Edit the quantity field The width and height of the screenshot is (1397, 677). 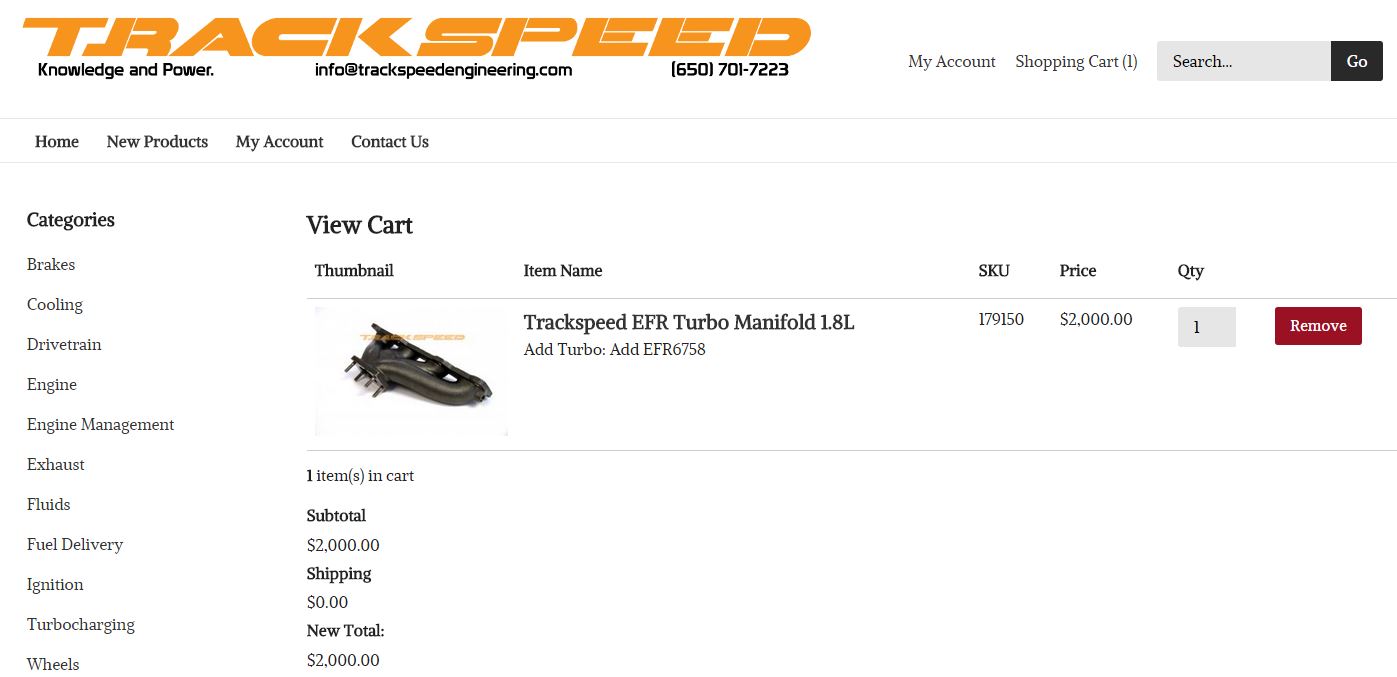tap(1206, 327)
